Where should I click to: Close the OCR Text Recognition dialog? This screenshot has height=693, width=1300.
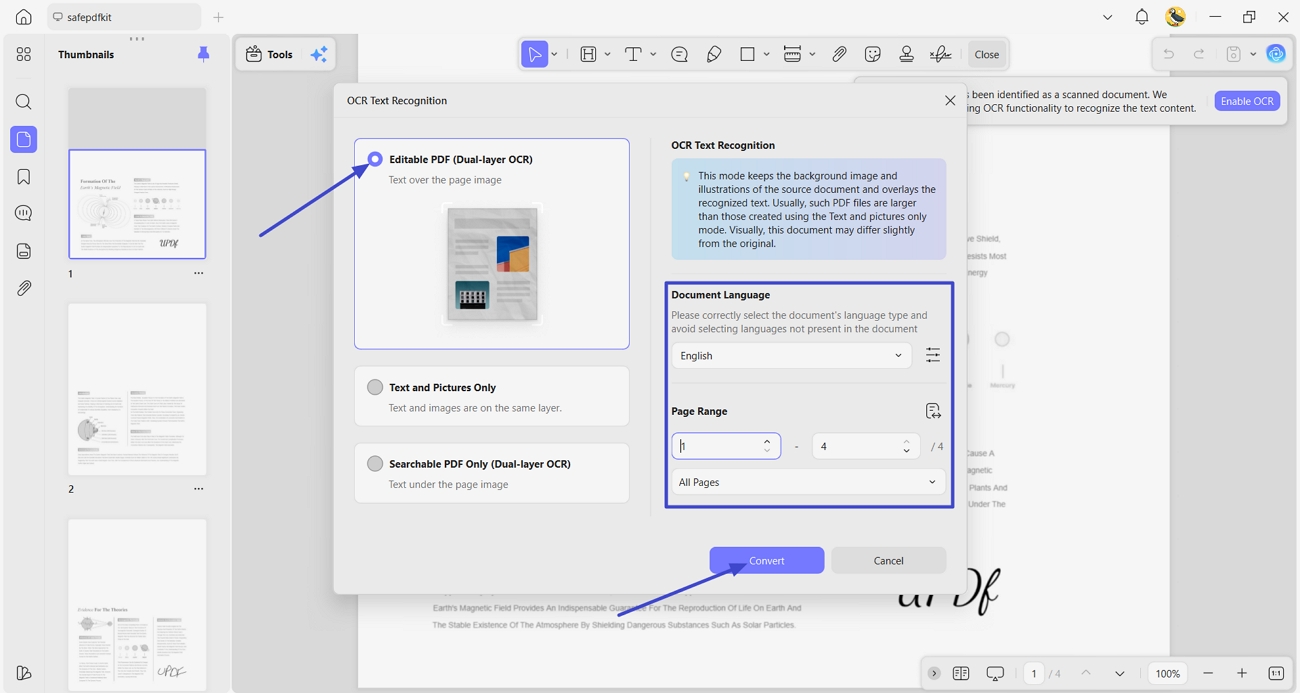950,100
